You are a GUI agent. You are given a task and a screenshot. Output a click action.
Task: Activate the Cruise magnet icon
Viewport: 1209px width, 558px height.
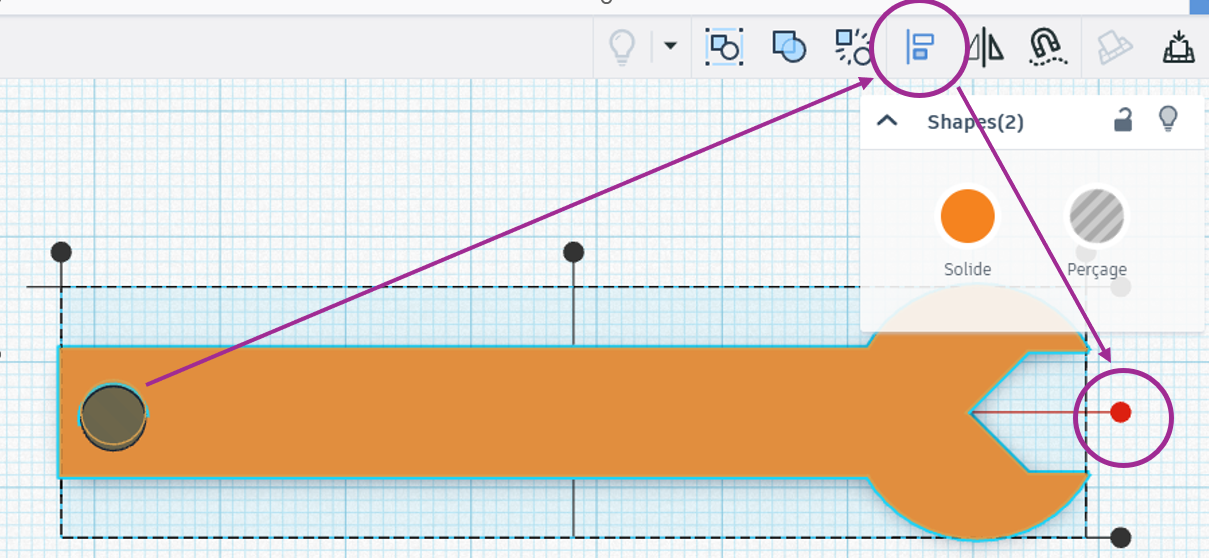(x=1045, y=46)
